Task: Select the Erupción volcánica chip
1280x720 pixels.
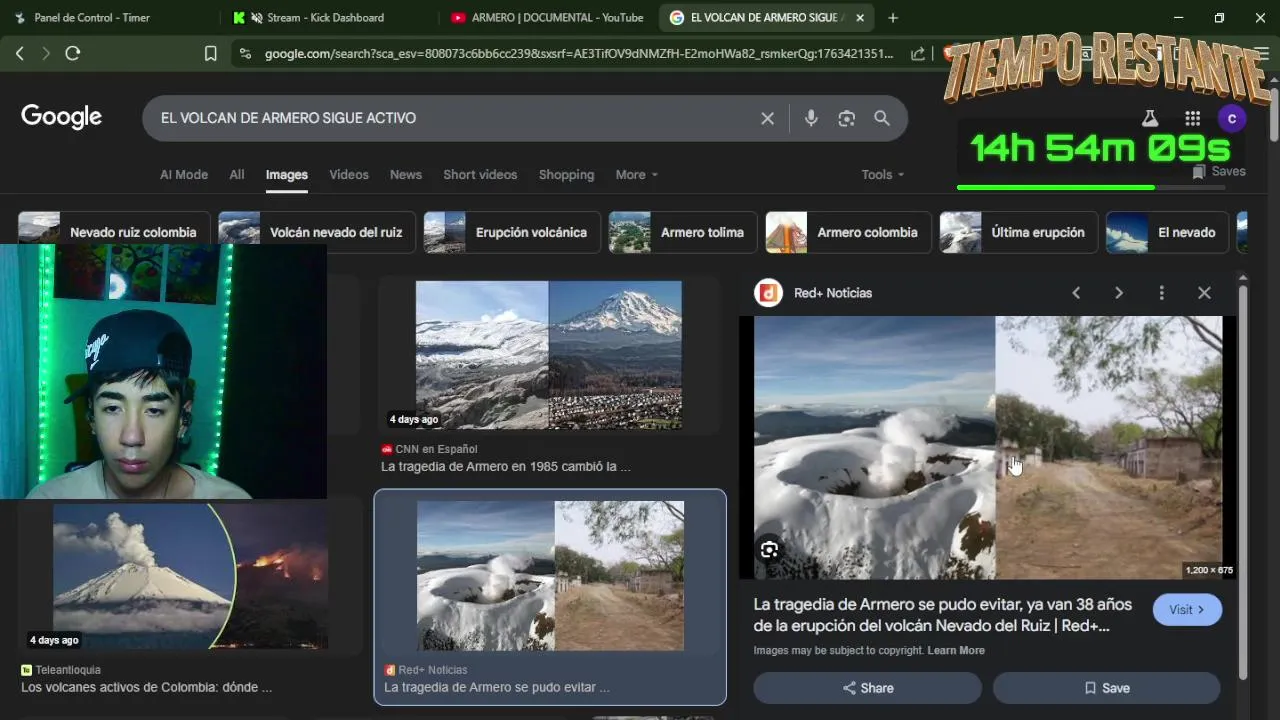Action: pos(511,232)
